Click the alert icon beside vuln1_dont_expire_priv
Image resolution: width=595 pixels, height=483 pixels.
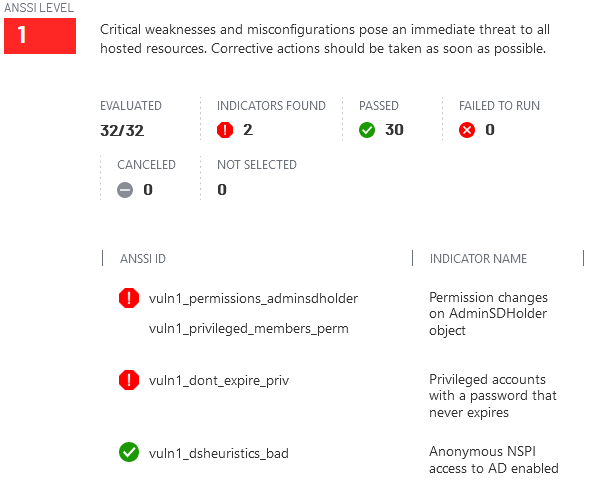coord(129,380)
